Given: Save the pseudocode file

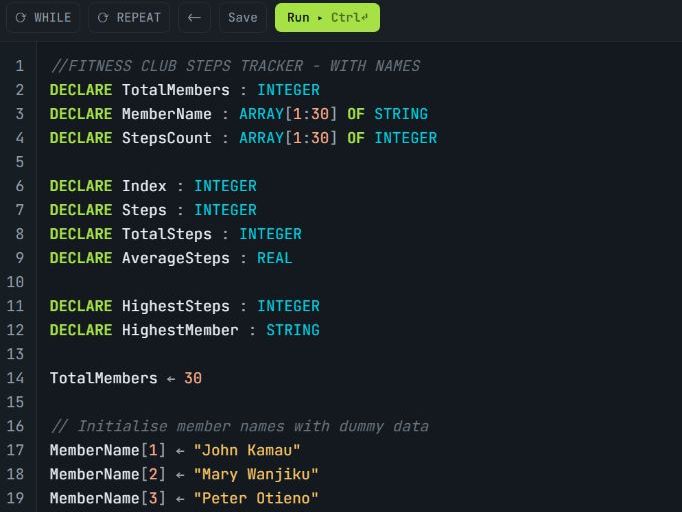Looking at the screenshot, I should click(x=243, y=18).
